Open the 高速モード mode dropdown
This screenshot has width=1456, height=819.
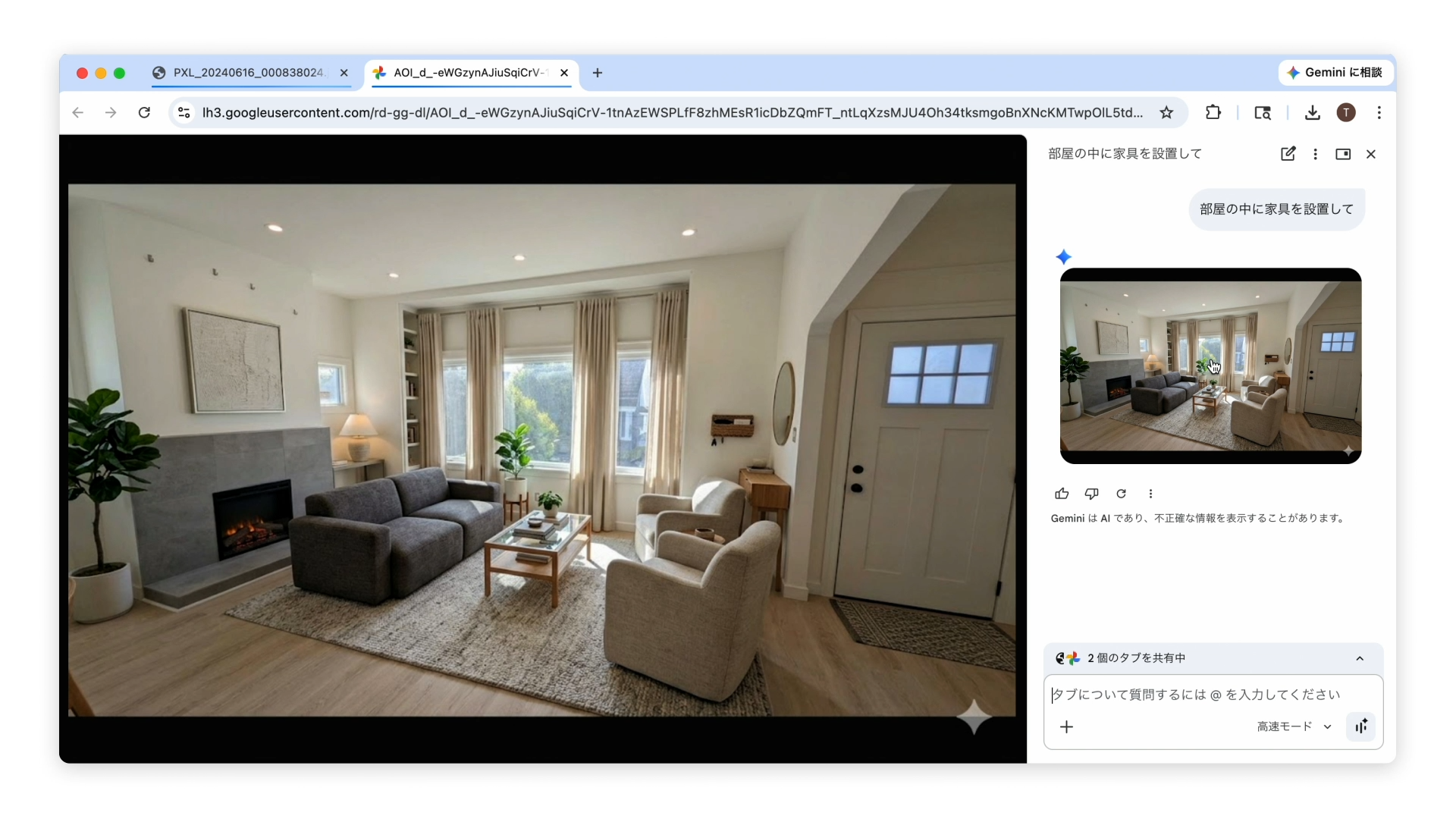1291,726
